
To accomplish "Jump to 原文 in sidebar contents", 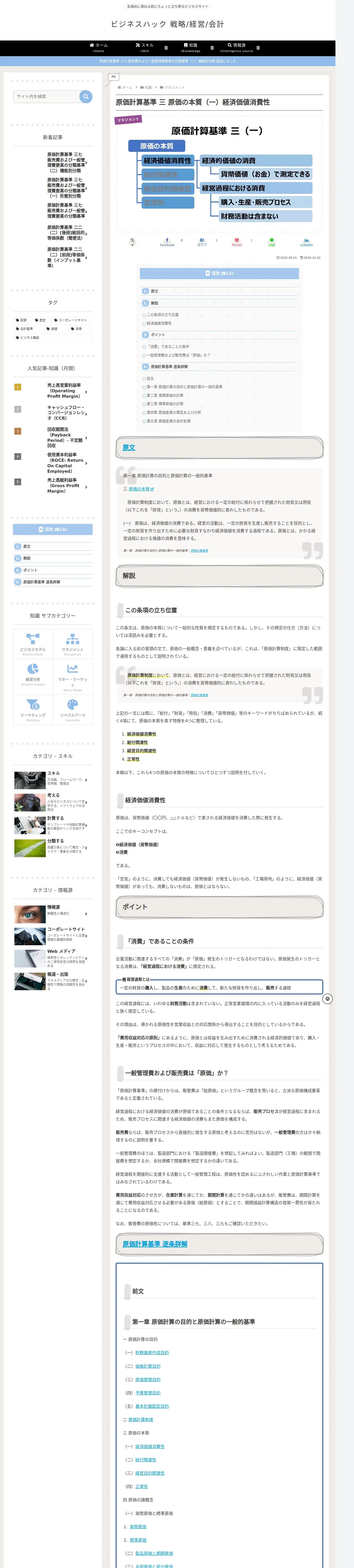I will tap(27, 547).
